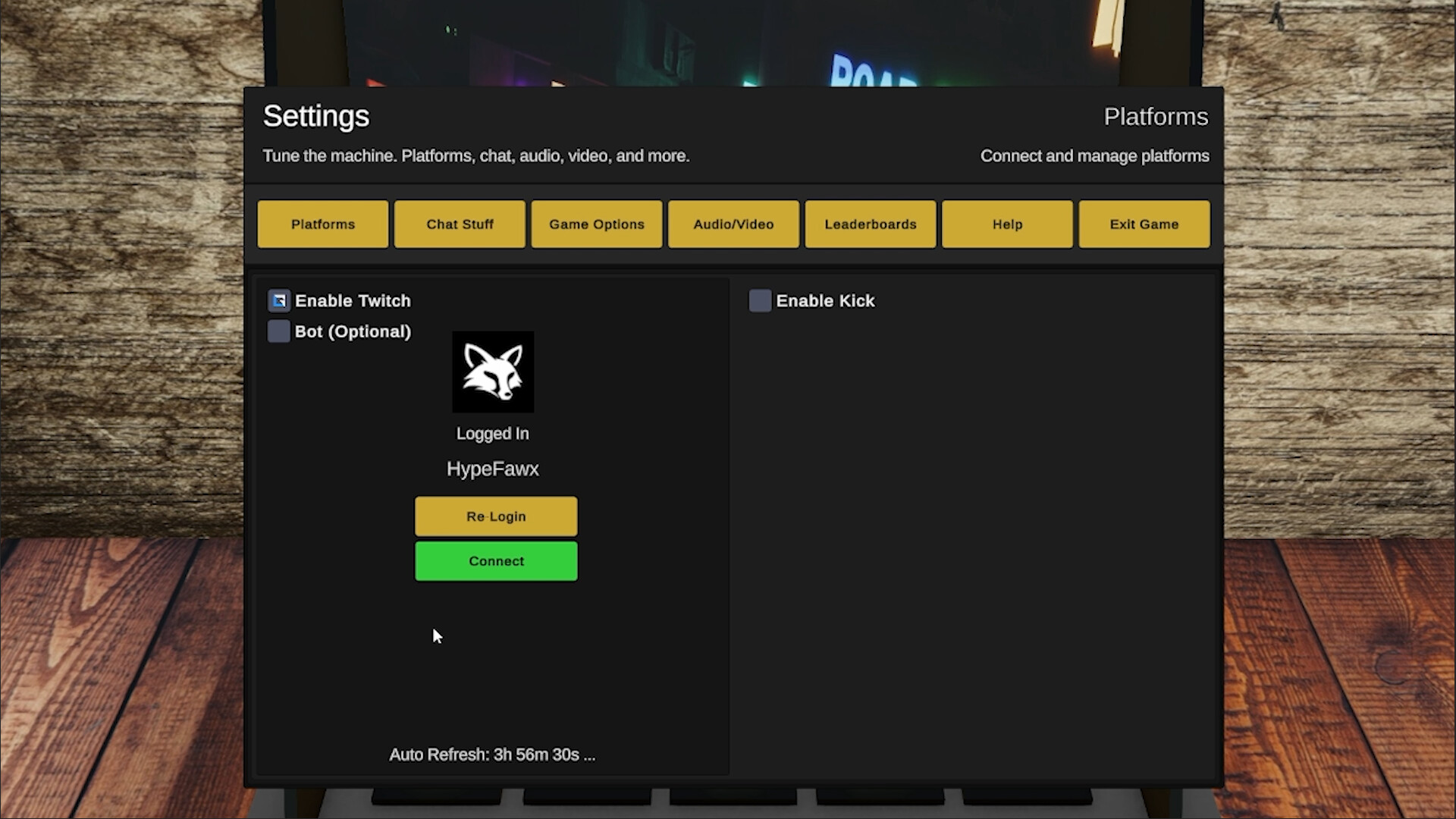Image resolution: width=1456 pixels, height=819 pixels.
Task: Click the 'Connect and manage platforms' subtitle
Action: coord(1094,155)
